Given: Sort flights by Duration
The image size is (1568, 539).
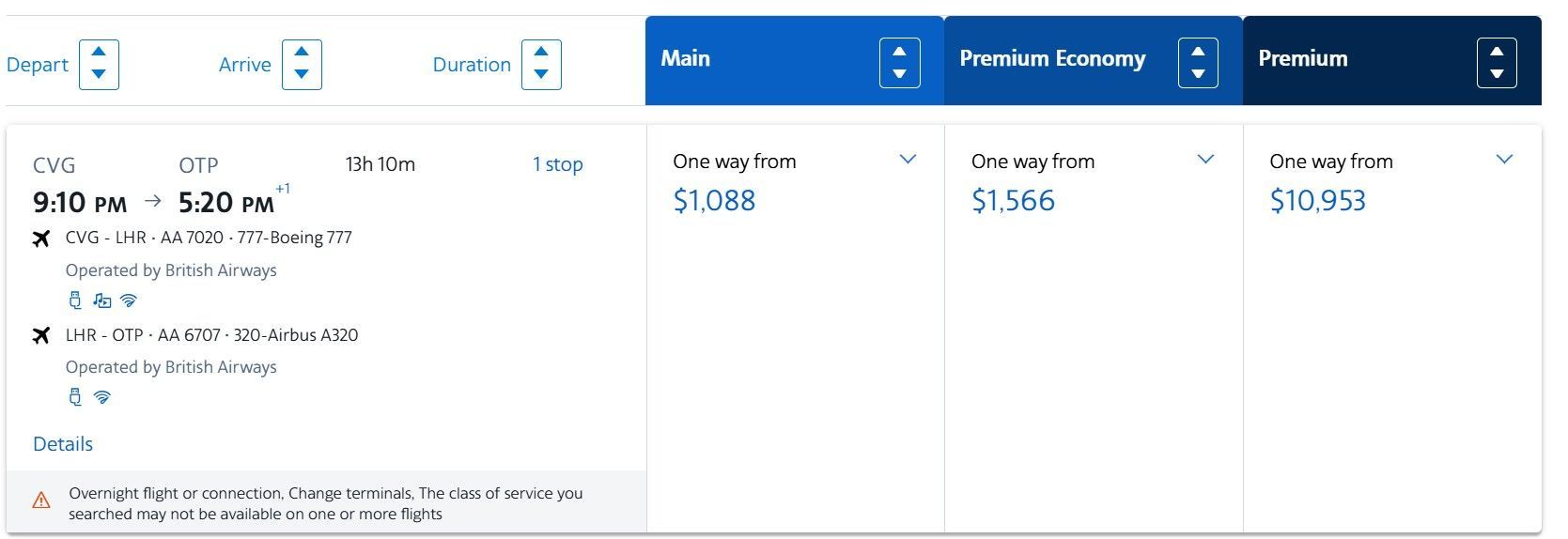Looking at the screenshot, I should pos(541,65).
